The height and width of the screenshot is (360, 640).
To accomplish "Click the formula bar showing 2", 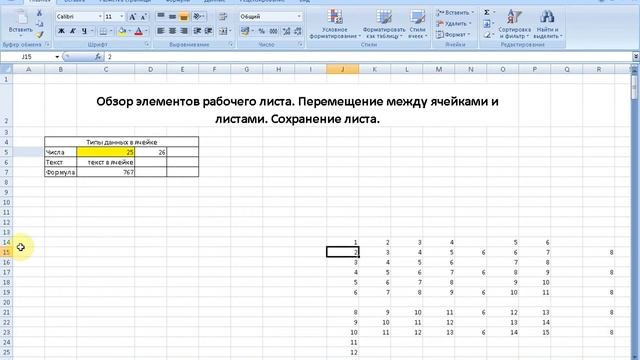I will [x=368, y=57].
